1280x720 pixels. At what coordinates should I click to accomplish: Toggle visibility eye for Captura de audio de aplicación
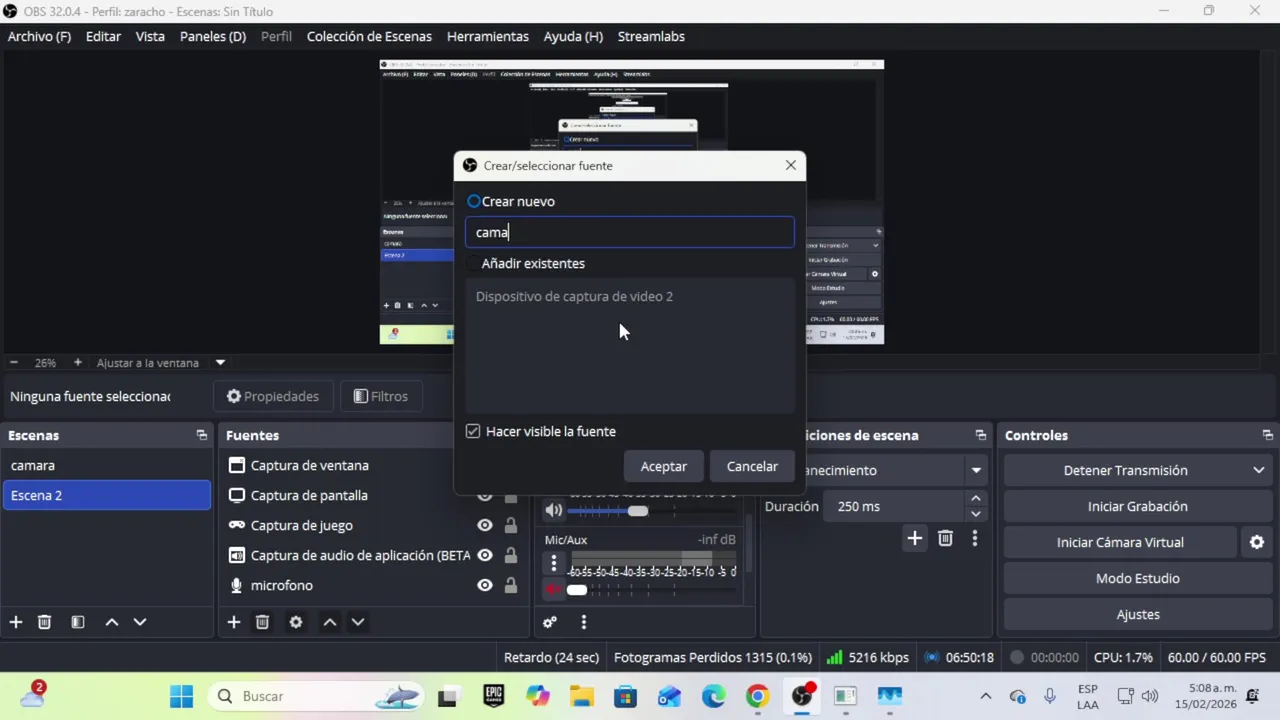485,555
